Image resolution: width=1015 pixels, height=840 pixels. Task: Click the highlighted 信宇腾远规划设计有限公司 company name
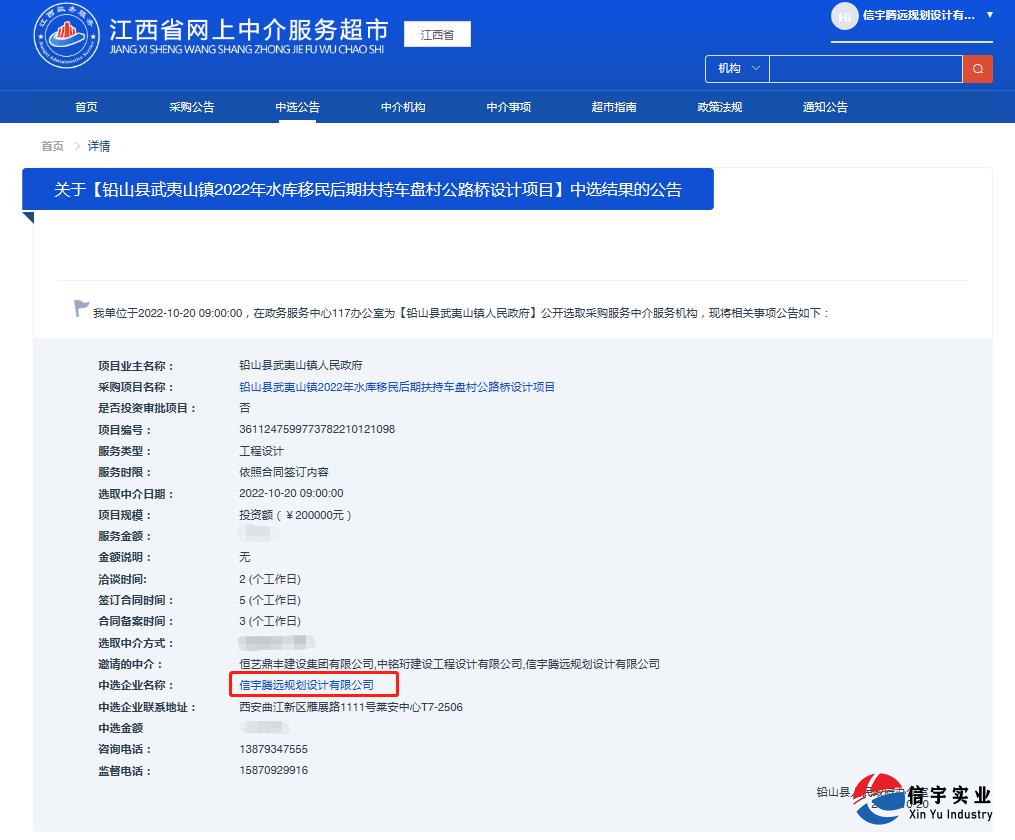tap(306, 685)
